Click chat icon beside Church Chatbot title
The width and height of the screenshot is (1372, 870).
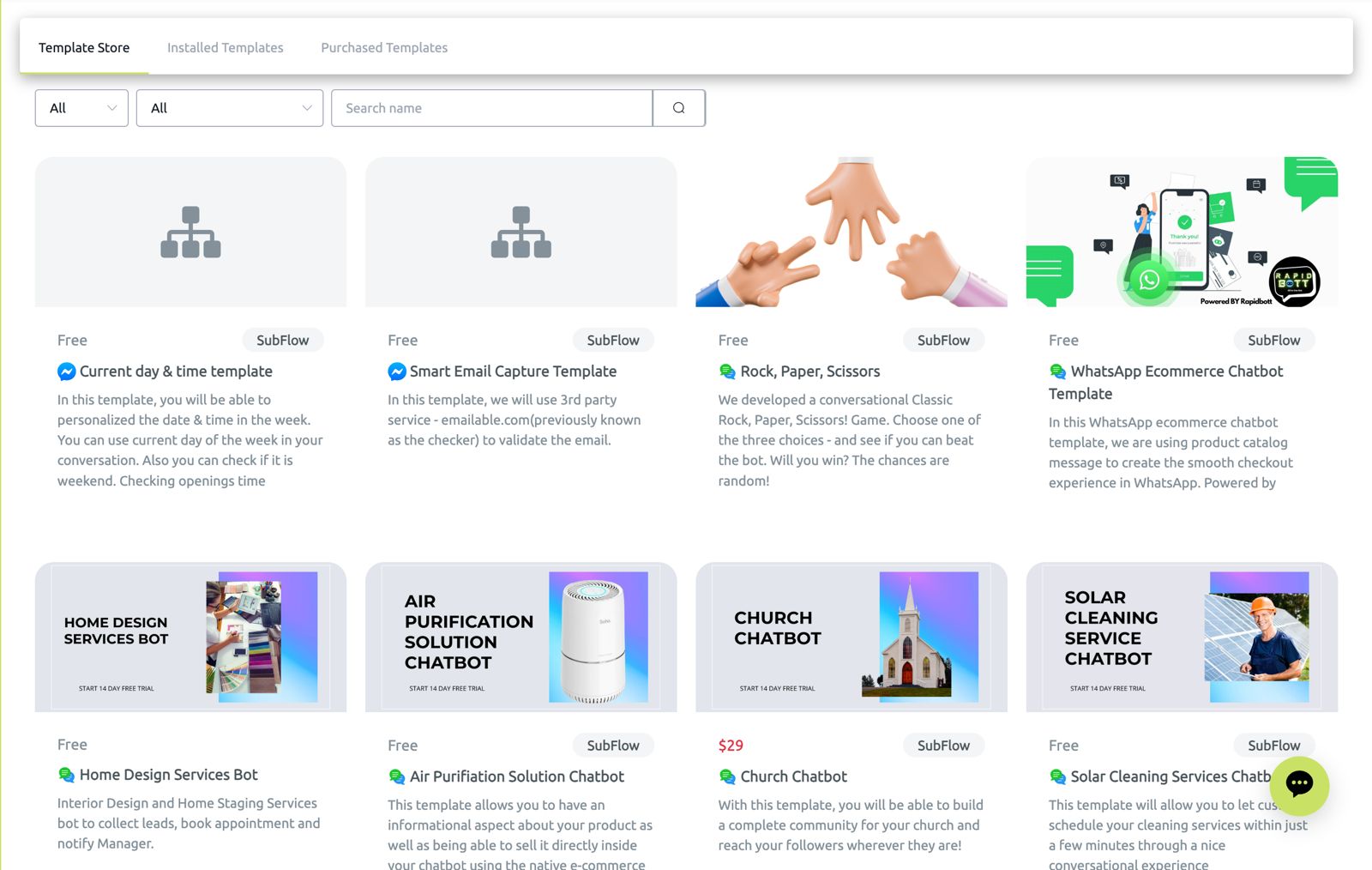coord(727,776)
